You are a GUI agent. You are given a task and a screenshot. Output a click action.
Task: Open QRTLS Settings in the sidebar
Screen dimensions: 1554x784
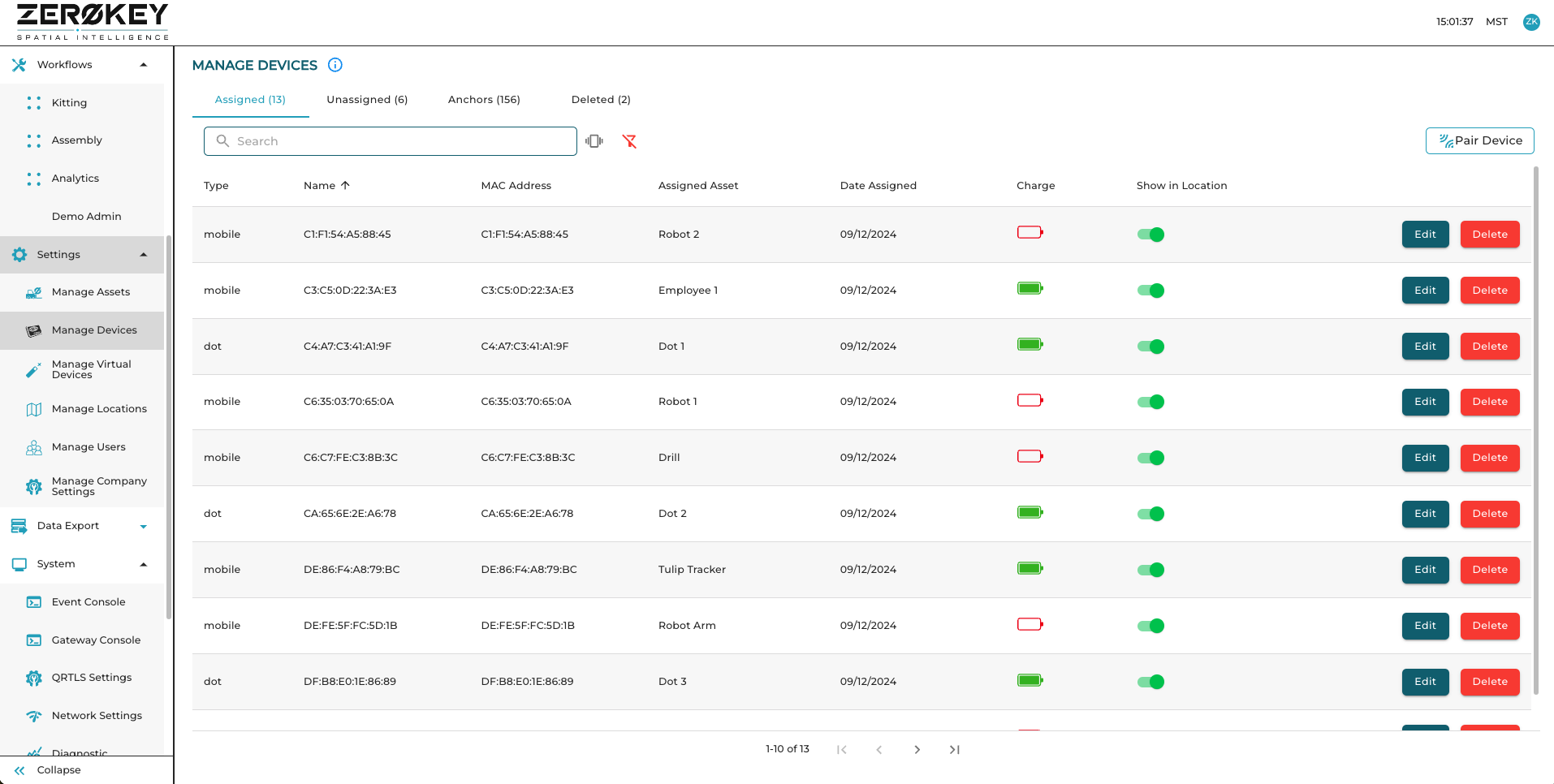pyautogui.click(x=91, y=678)
